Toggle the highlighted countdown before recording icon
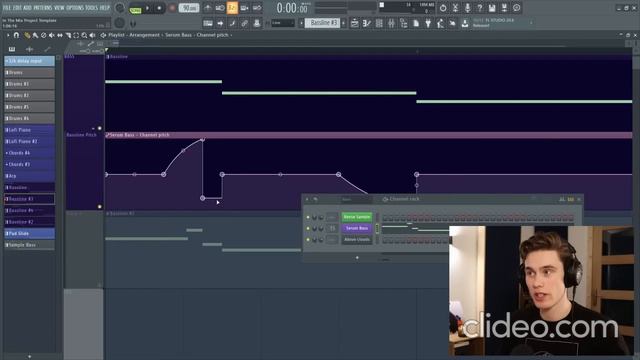Screen dimensions: 640x360 pyautogui.click(x=232, y=8)
